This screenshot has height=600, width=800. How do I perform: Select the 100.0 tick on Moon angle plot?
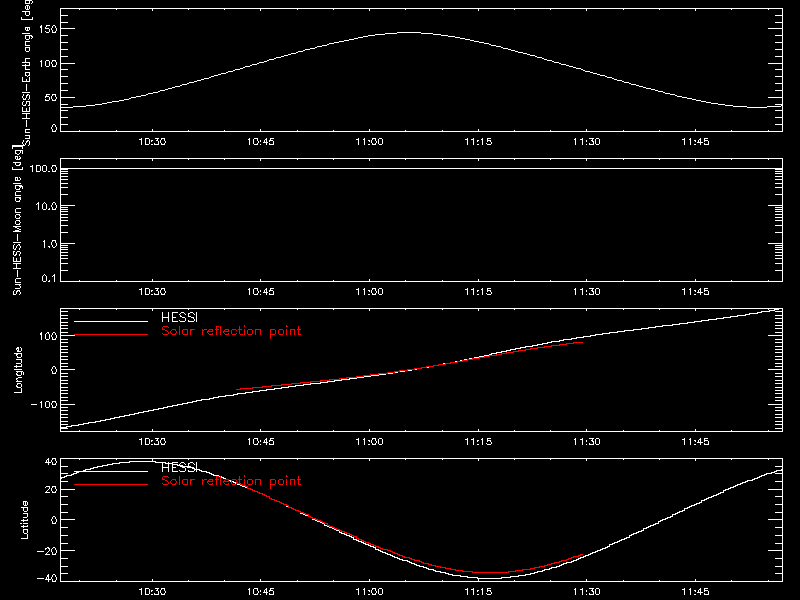(43, 168)
